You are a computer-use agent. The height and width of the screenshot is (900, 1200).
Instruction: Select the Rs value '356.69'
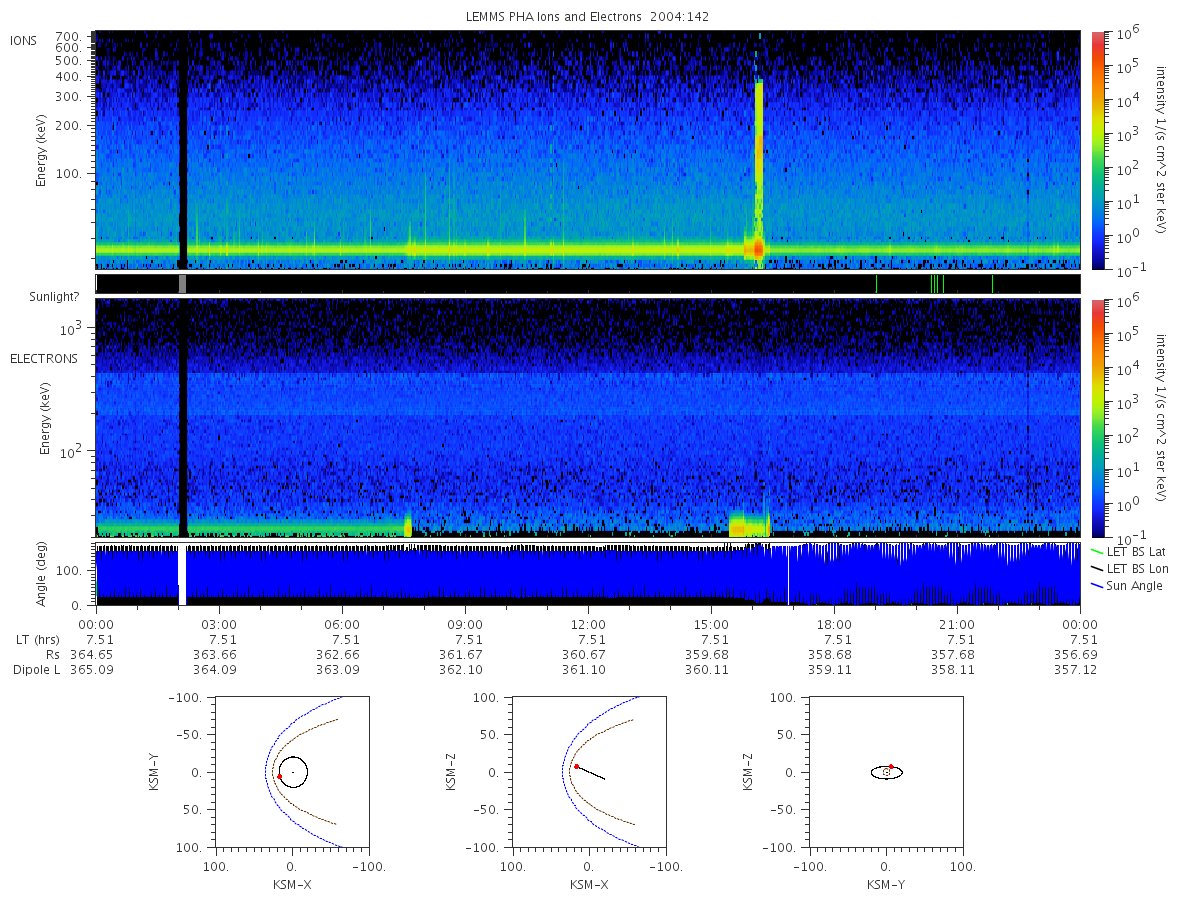[1075, 655]
